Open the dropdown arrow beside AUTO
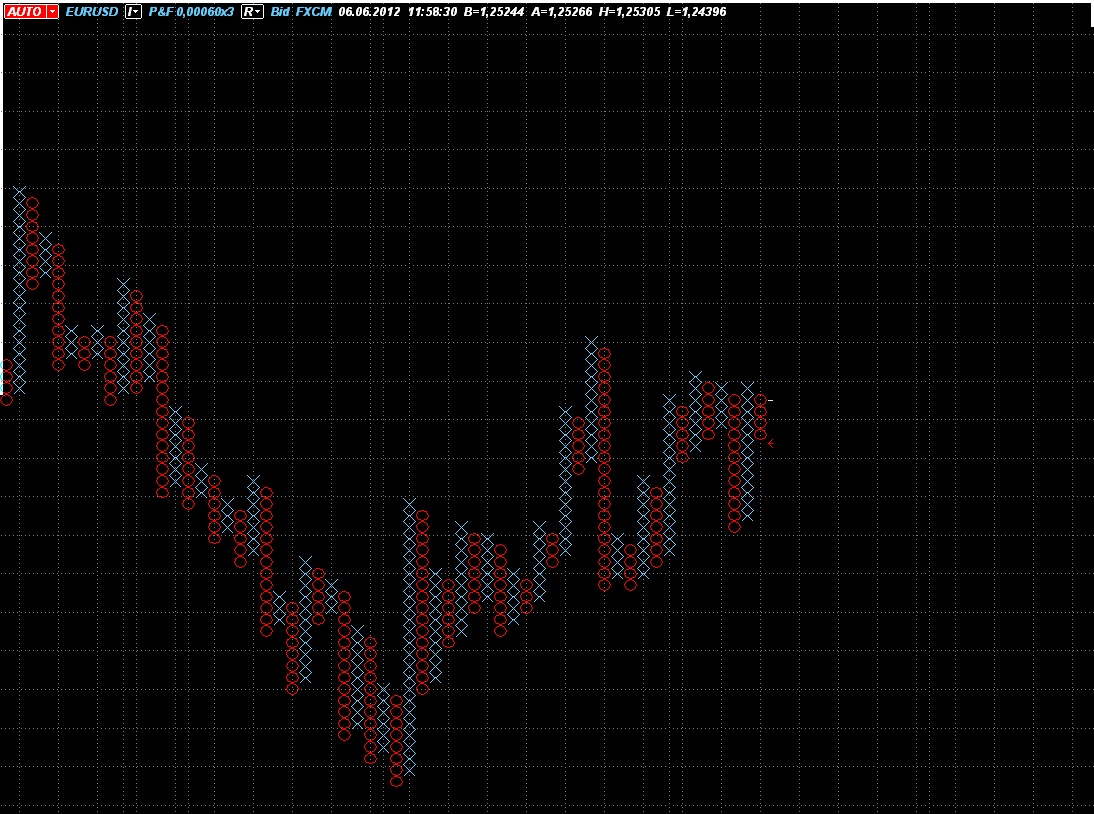1094x814 pixels. click(x=53, y=12)
